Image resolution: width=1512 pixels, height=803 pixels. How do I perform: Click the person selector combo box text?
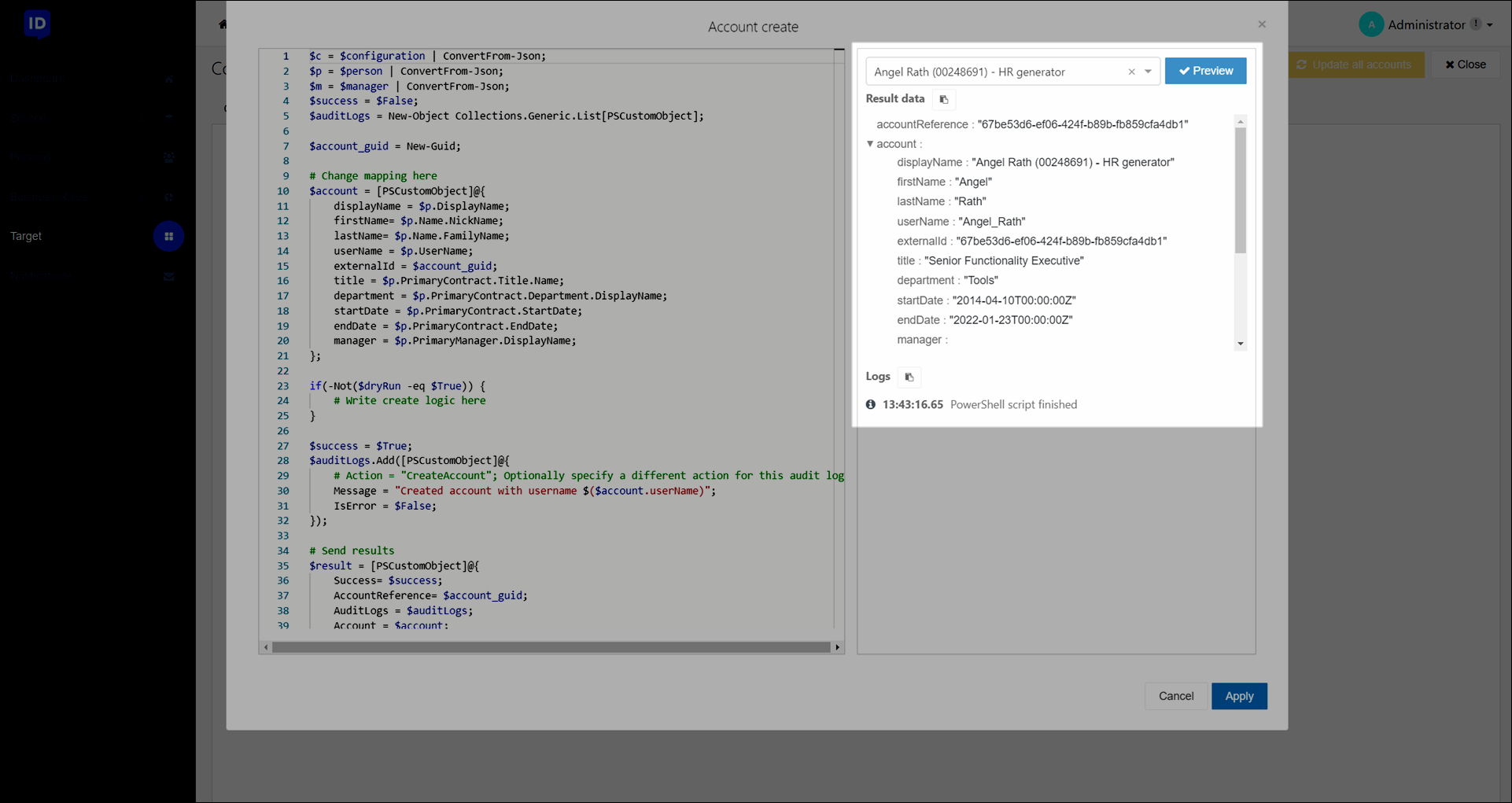(969, 72)
